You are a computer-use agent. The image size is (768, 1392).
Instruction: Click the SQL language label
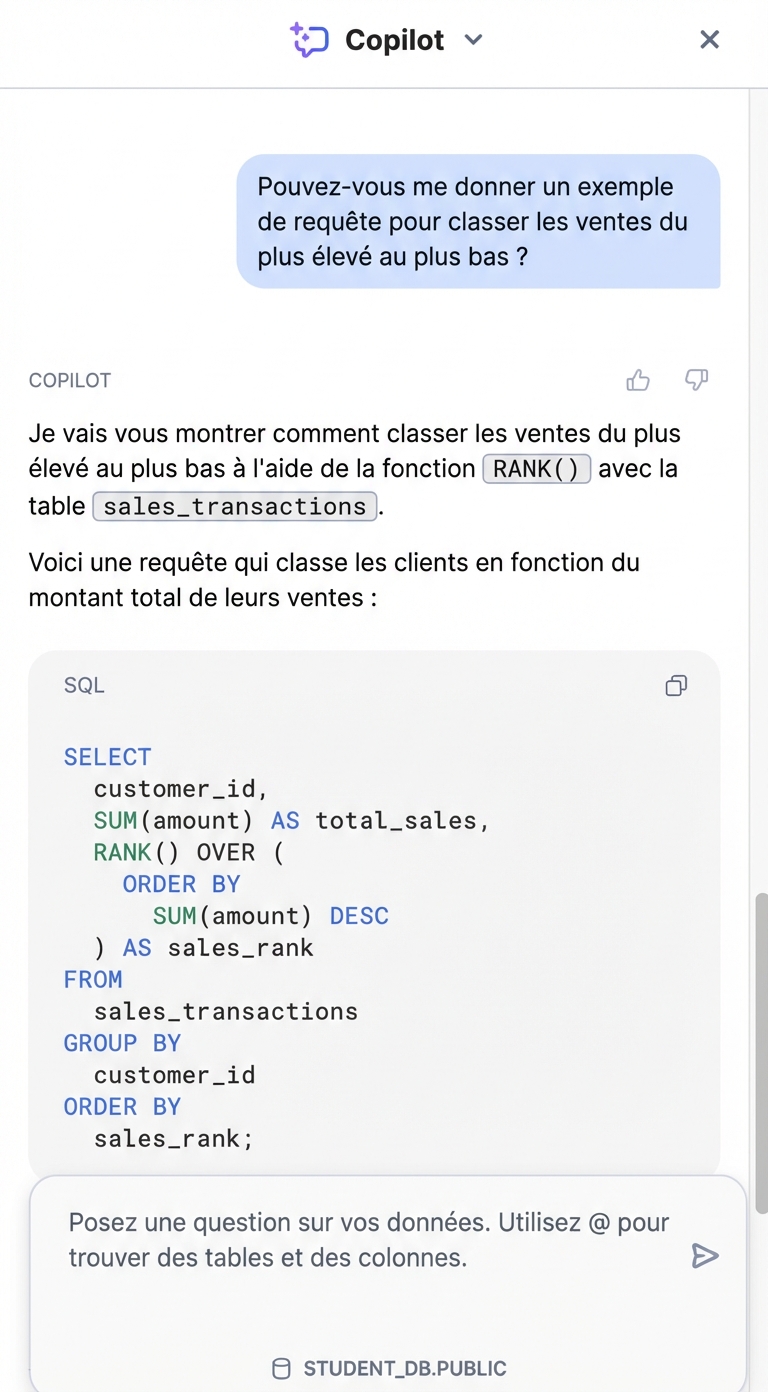point(84,686)
